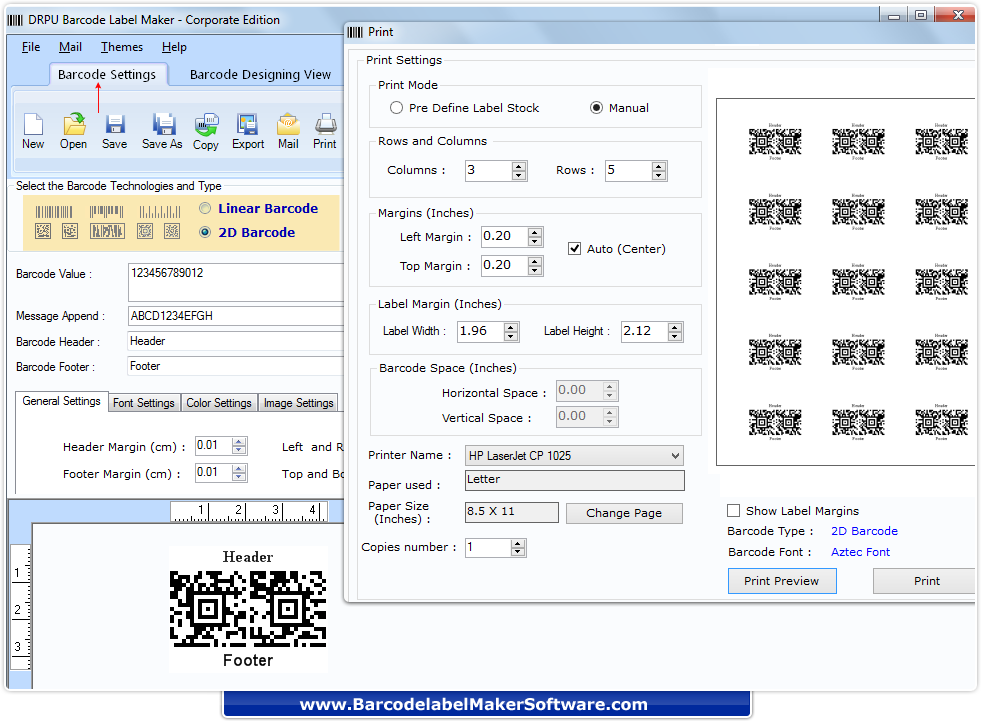The image size is (981, 721).
Task: Click the horizontal ruler in design view
Action: coord(249,511)
